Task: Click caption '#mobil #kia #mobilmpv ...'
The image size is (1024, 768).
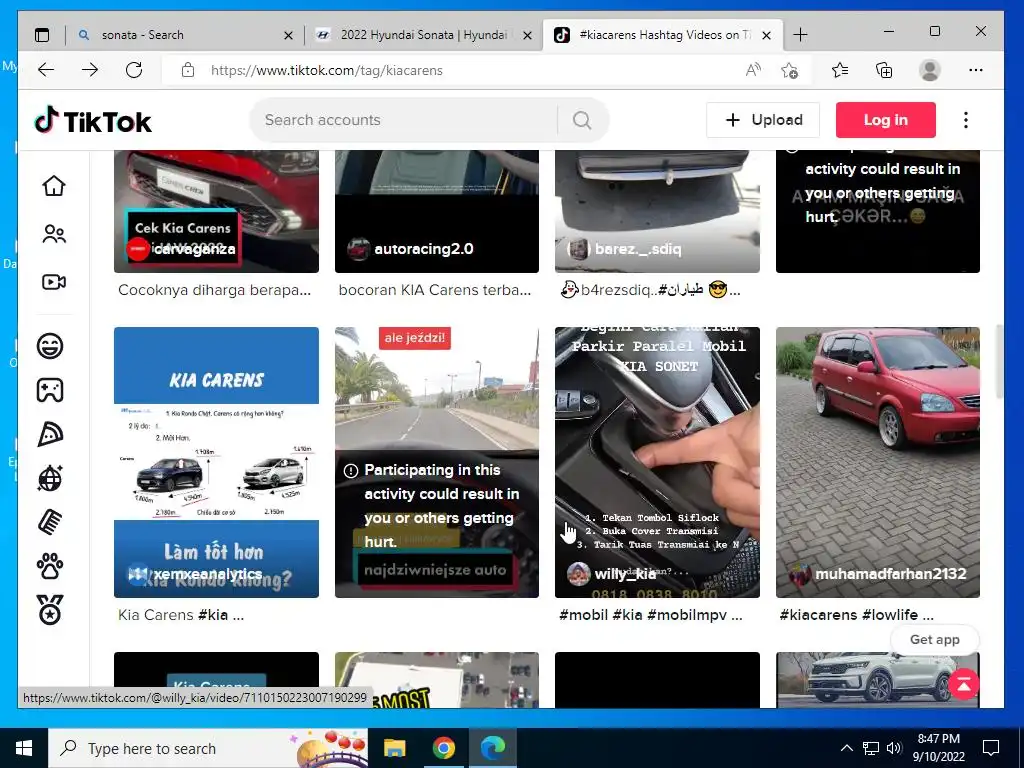Action: coord(650,615)
